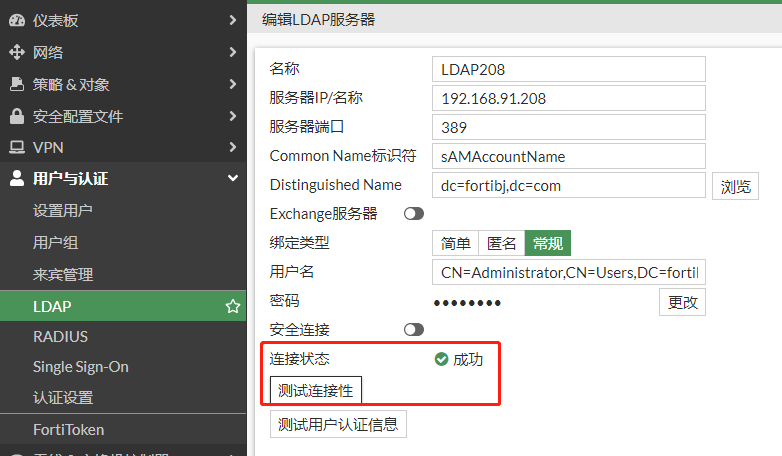
Task: Open the 用户组 menu entry
Action: coord(55,242)
